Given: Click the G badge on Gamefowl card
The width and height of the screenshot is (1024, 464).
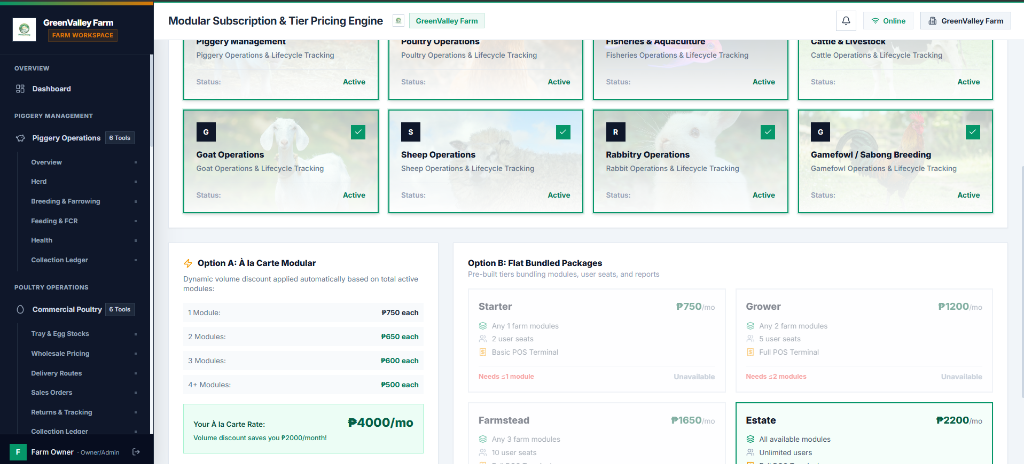Looking at the screenshot, I should coord(820,132).
